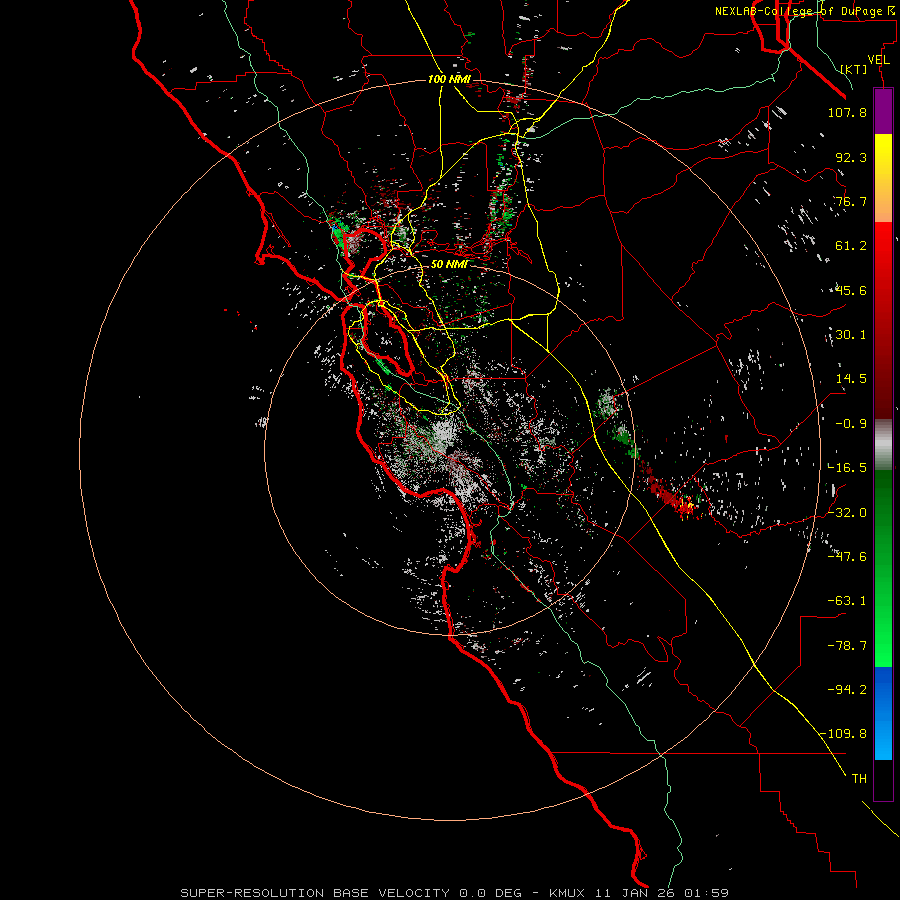This screenshot has height=900, width=900.
Task: Select the -94.2 velocity scale value
Action: [847, 690]
